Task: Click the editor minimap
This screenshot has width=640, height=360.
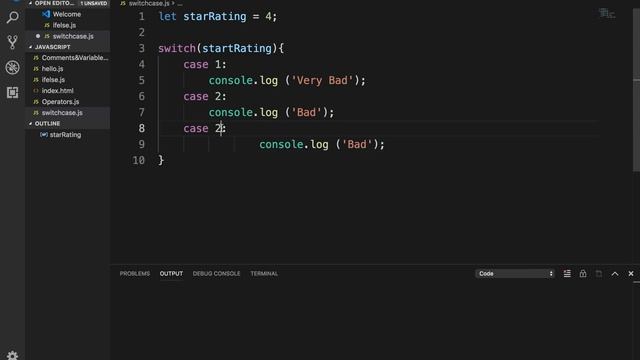Action: click(607, 14)
